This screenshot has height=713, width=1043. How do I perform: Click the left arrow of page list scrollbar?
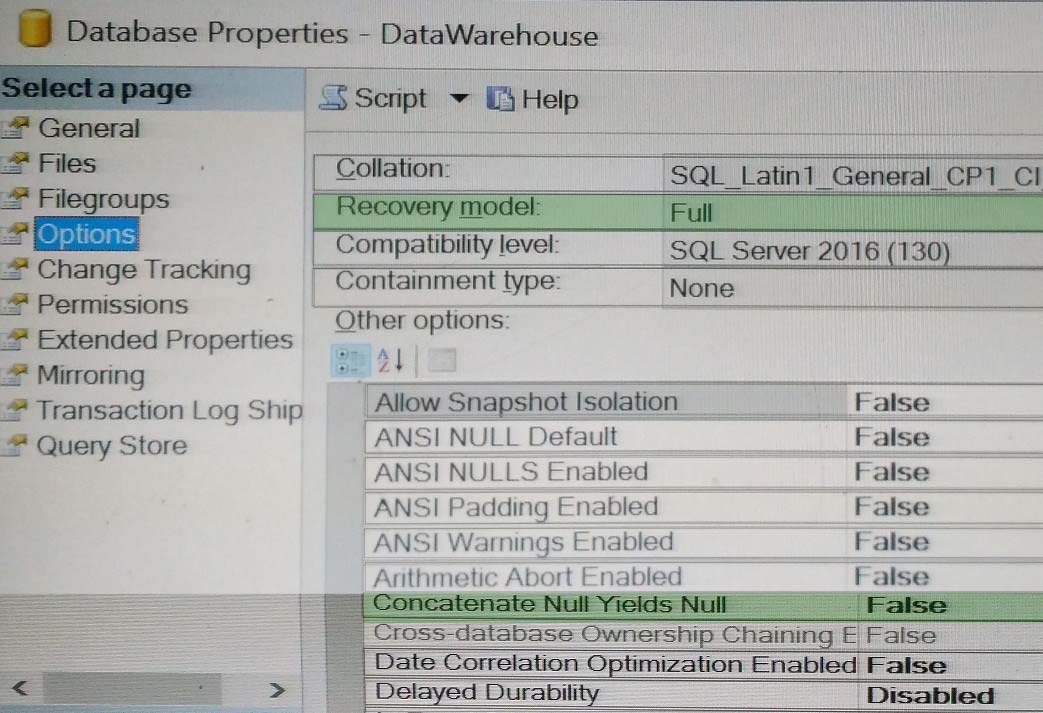[20, 688]
